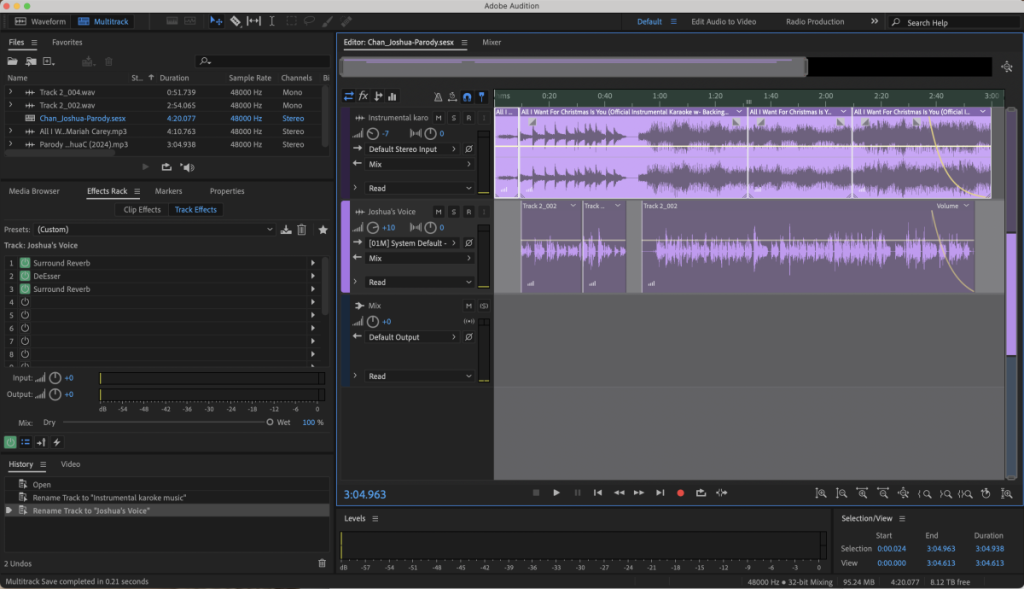The width and height of the screenshot is (1024, 589).
Task: Click the Record button in transport
Action: [680, 493]
